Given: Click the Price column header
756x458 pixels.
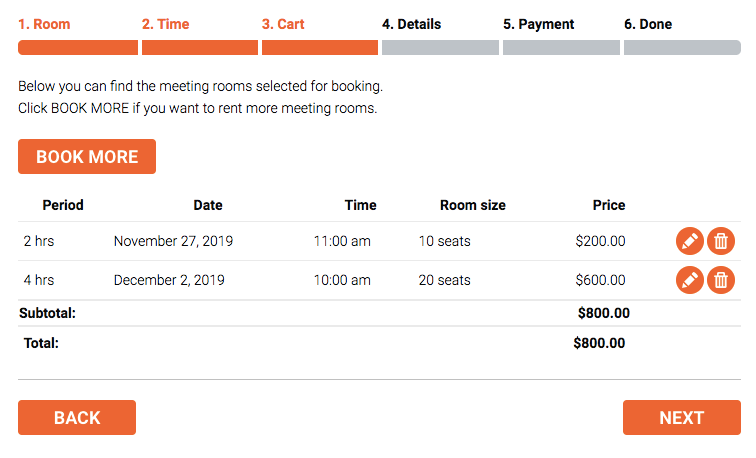Looking at the screenshot, I should (609, 205).
